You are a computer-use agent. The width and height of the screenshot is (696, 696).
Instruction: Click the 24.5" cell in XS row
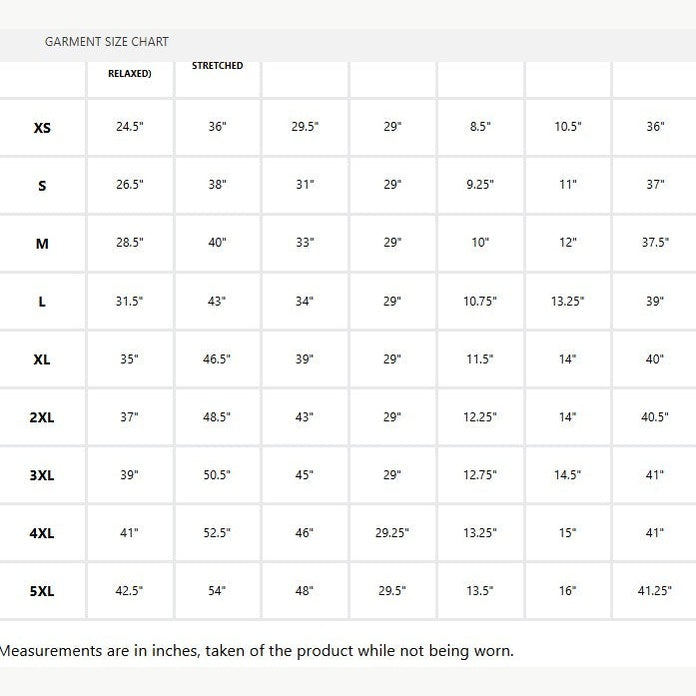point(129,127)
